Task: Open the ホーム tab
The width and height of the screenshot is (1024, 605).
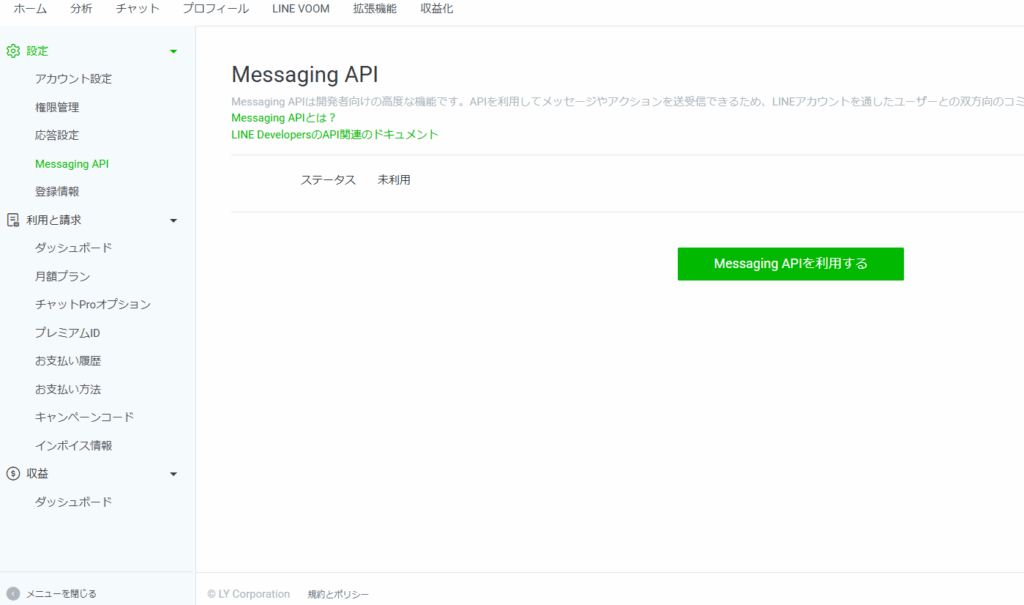Action: click(x=30, y=8)
